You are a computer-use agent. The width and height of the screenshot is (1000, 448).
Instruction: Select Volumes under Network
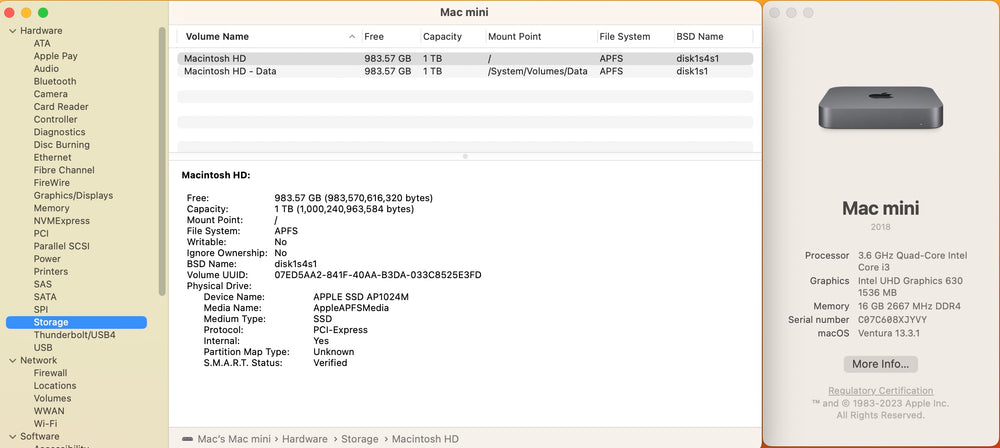coord(52,398)
